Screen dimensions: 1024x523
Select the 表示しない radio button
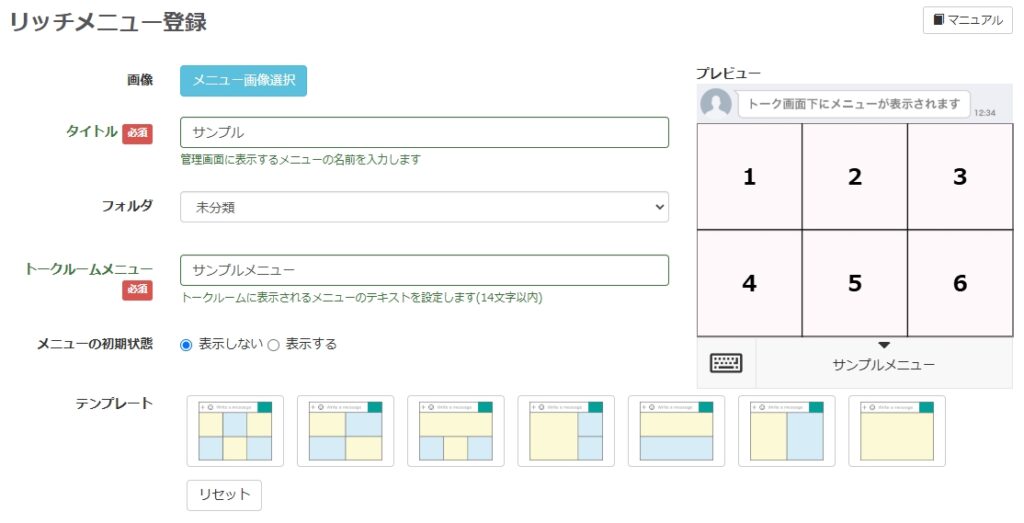186,345
